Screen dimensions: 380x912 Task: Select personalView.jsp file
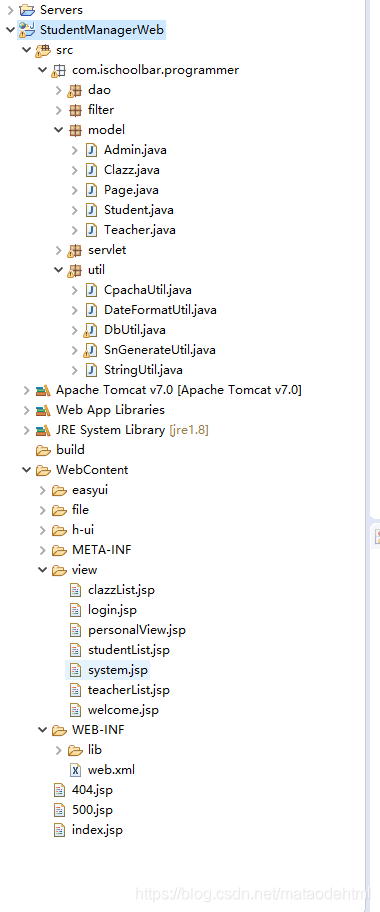pos(137,630)
